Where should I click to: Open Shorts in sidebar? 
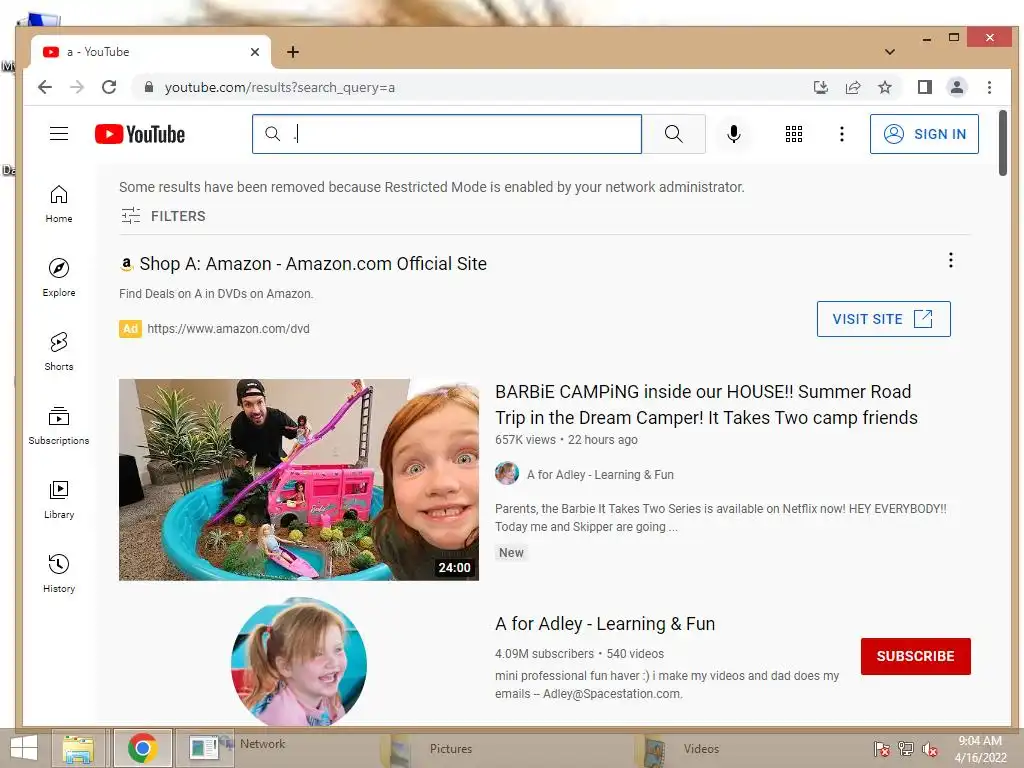[x=59, y=351]
